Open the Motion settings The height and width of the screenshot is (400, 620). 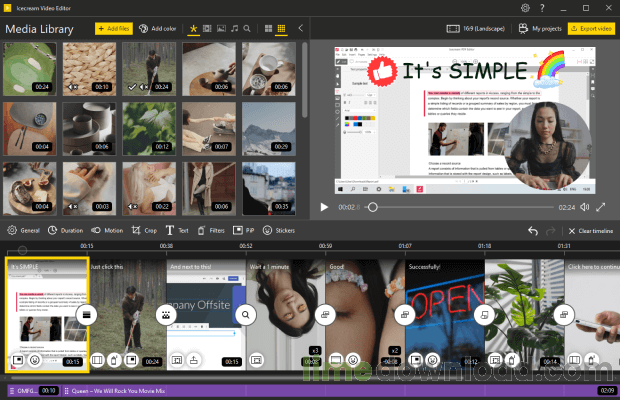107,230
